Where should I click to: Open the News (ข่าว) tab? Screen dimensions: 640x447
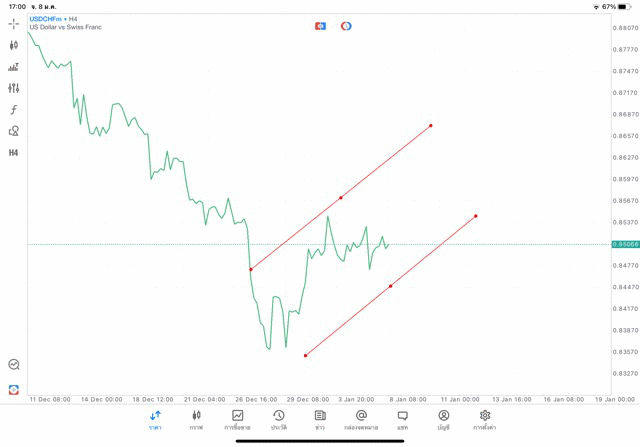pyautogui.click(x=320, y=419)
